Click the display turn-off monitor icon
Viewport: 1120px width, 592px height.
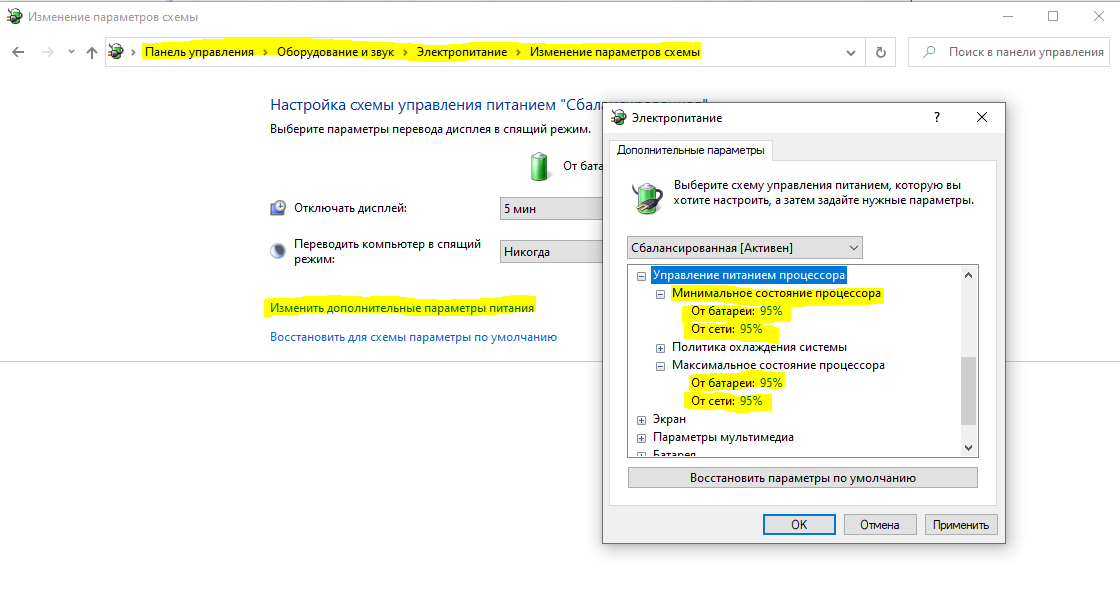[278, 208]
